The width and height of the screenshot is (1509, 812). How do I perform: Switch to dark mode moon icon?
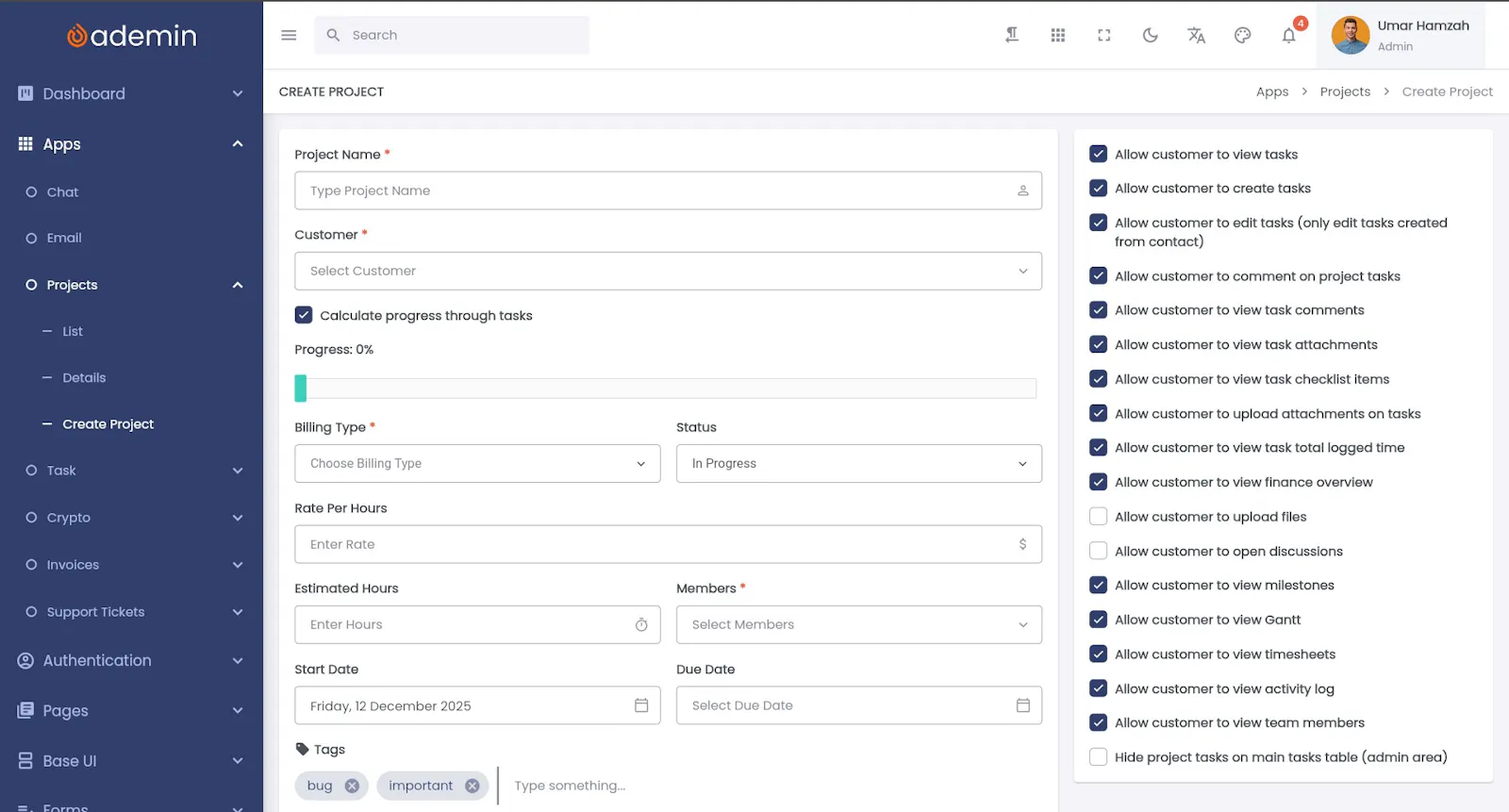pyautogui.click(x=1150, y=35)
